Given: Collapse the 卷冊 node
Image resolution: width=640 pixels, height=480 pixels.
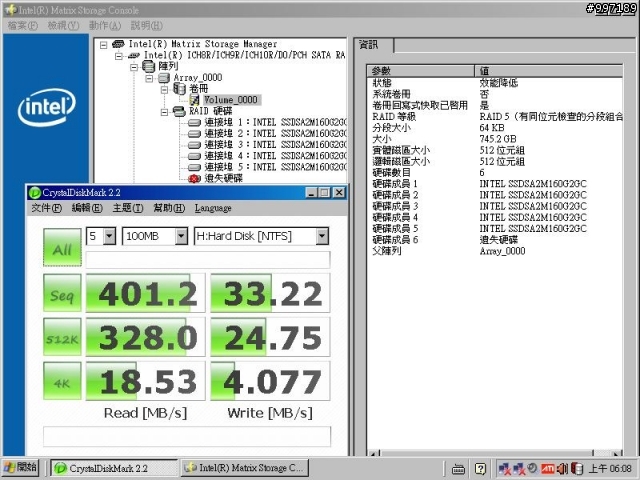Looking at the screenshot, I should (164, 89).
